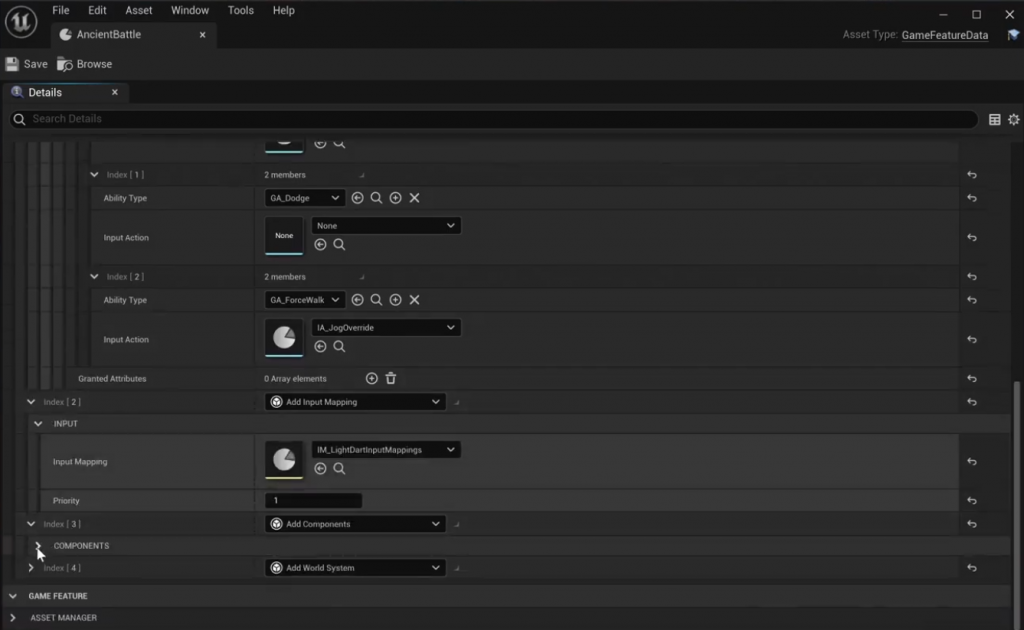1024x630 pixels.
Task: Add element to Granted Attributes array
Action: [x=372, y=379]
